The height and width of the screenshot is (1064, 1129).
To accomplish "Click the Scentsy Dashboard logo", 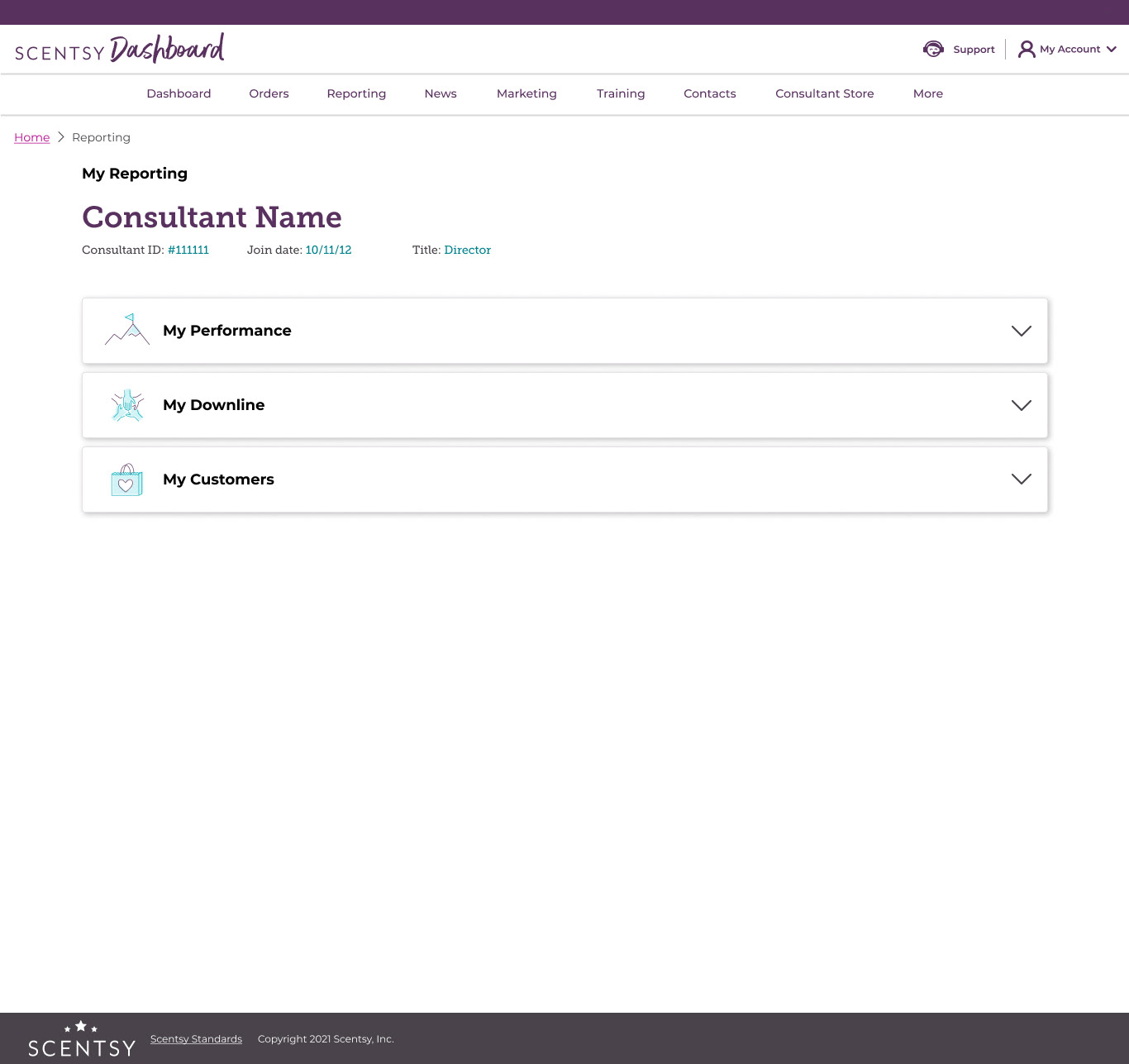I will point(120,49).
